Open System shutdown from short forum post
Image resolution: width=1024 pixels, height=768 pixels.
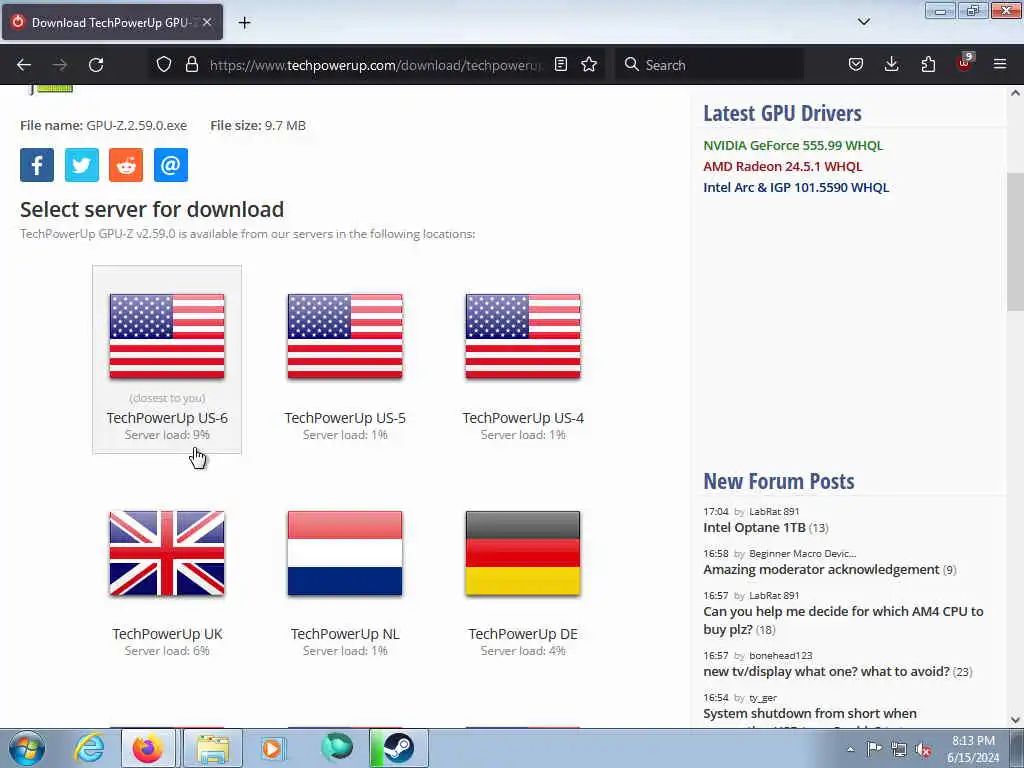click(x=810, y=713)
